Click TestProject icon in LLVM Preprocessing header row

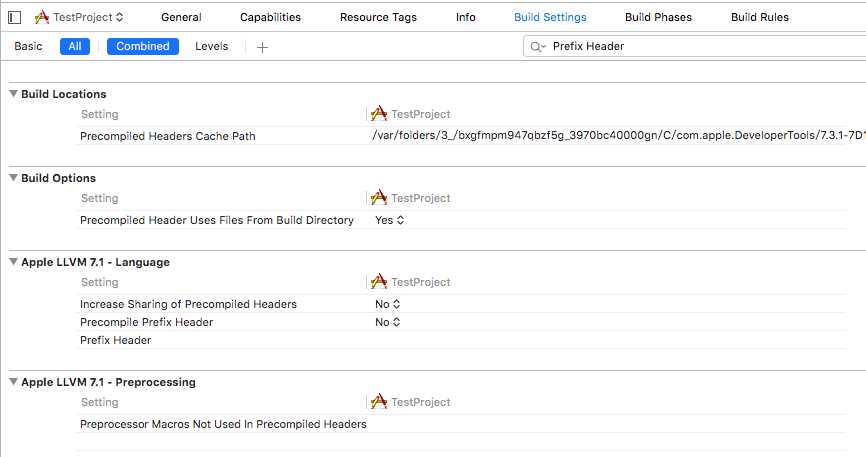coord(379,402)
